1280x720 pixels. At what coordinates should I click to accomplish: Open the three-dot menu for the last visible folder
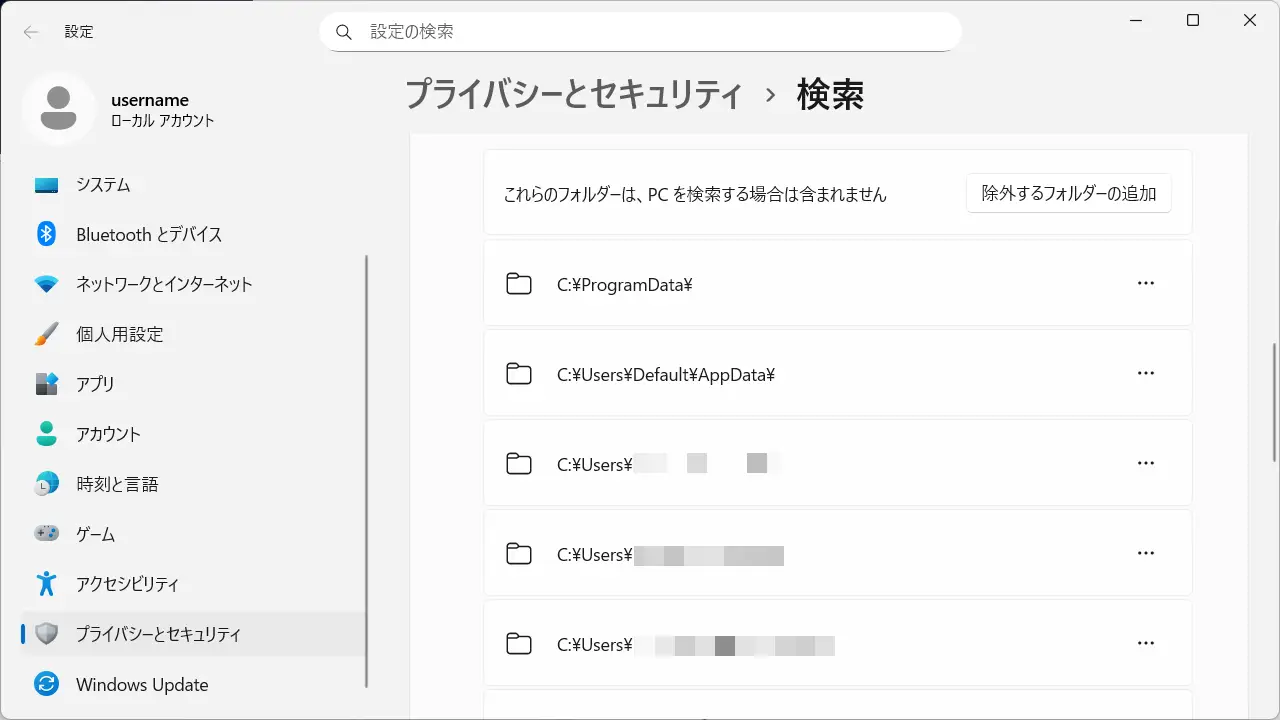(x=1146, y=643)
